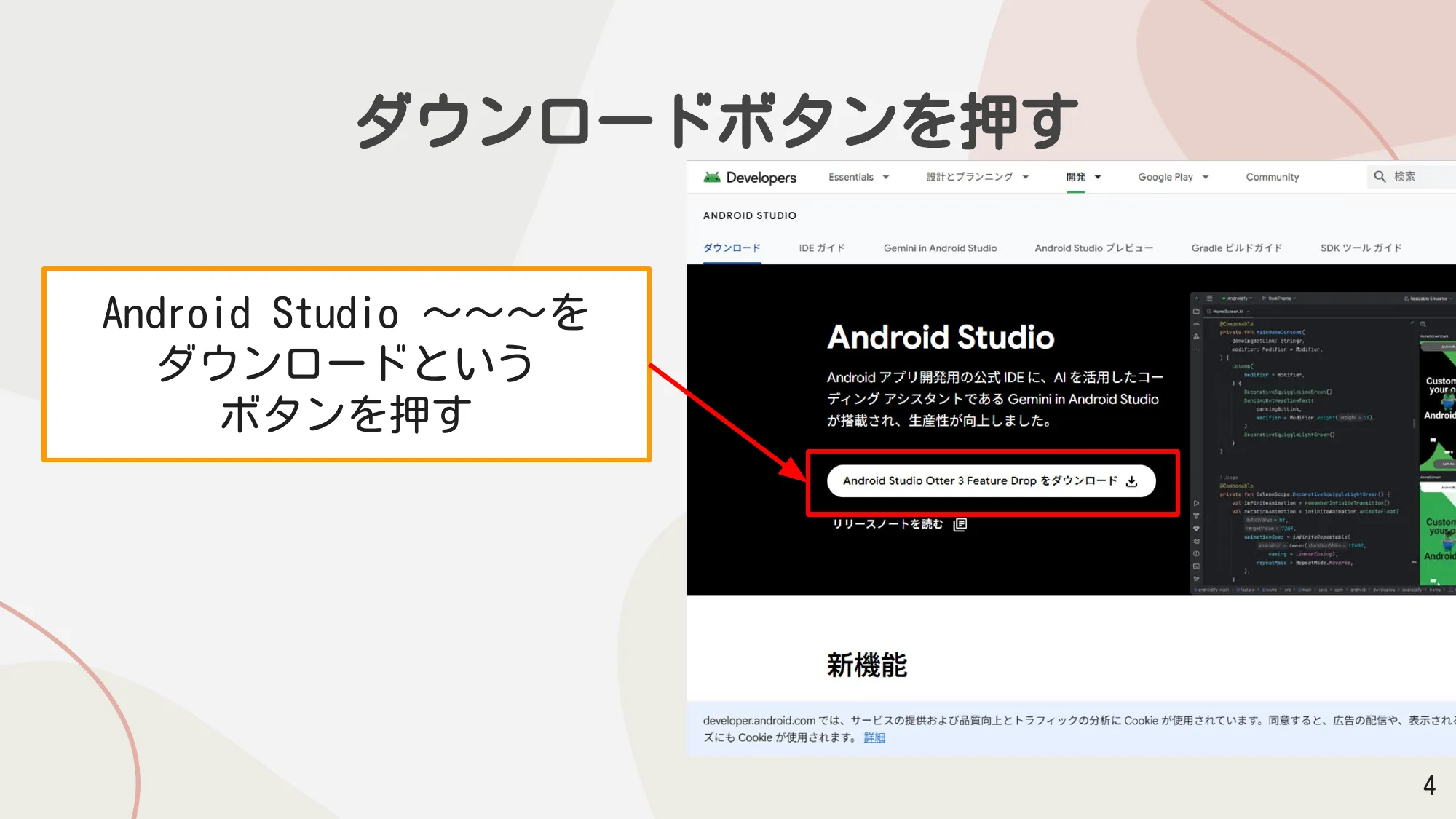The width and height of the screenshot is (1456, 819).
Task: Expand the Resizable Emulator device selector
Action: click(x=1428, y=298)
